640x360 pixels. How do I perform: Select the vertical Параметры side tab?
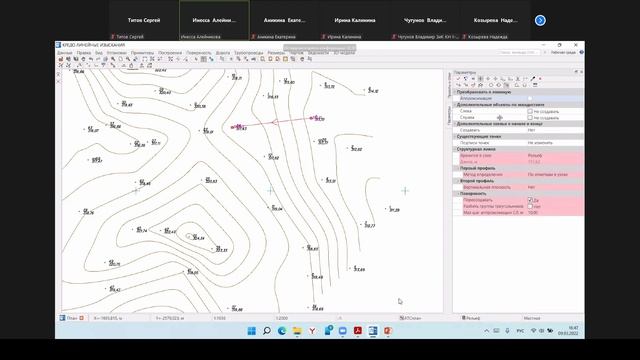tap(449, 116)
